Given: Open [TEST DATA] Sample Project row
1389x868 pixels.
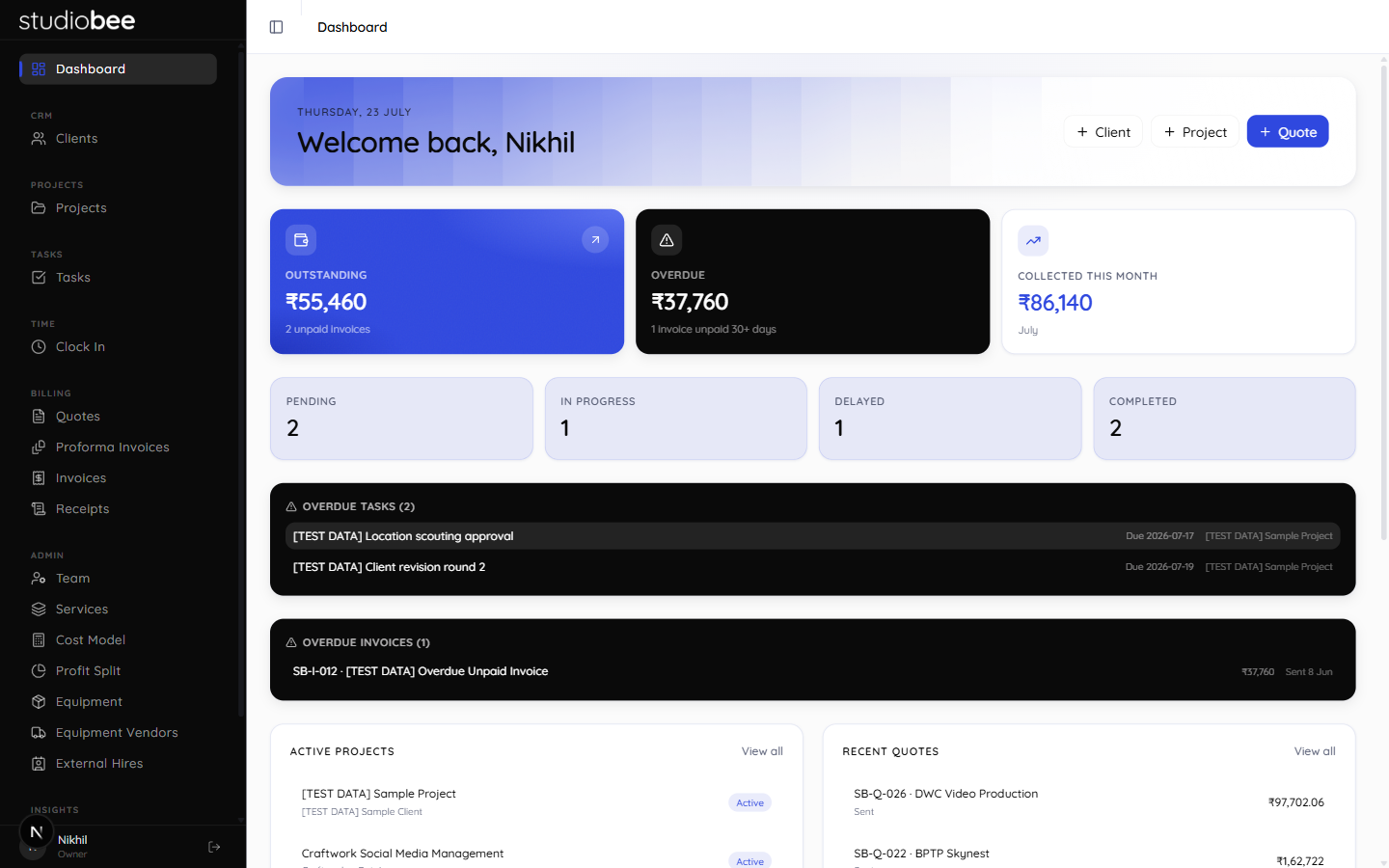Looking at the screenshot, I should (x=536, y=802).
